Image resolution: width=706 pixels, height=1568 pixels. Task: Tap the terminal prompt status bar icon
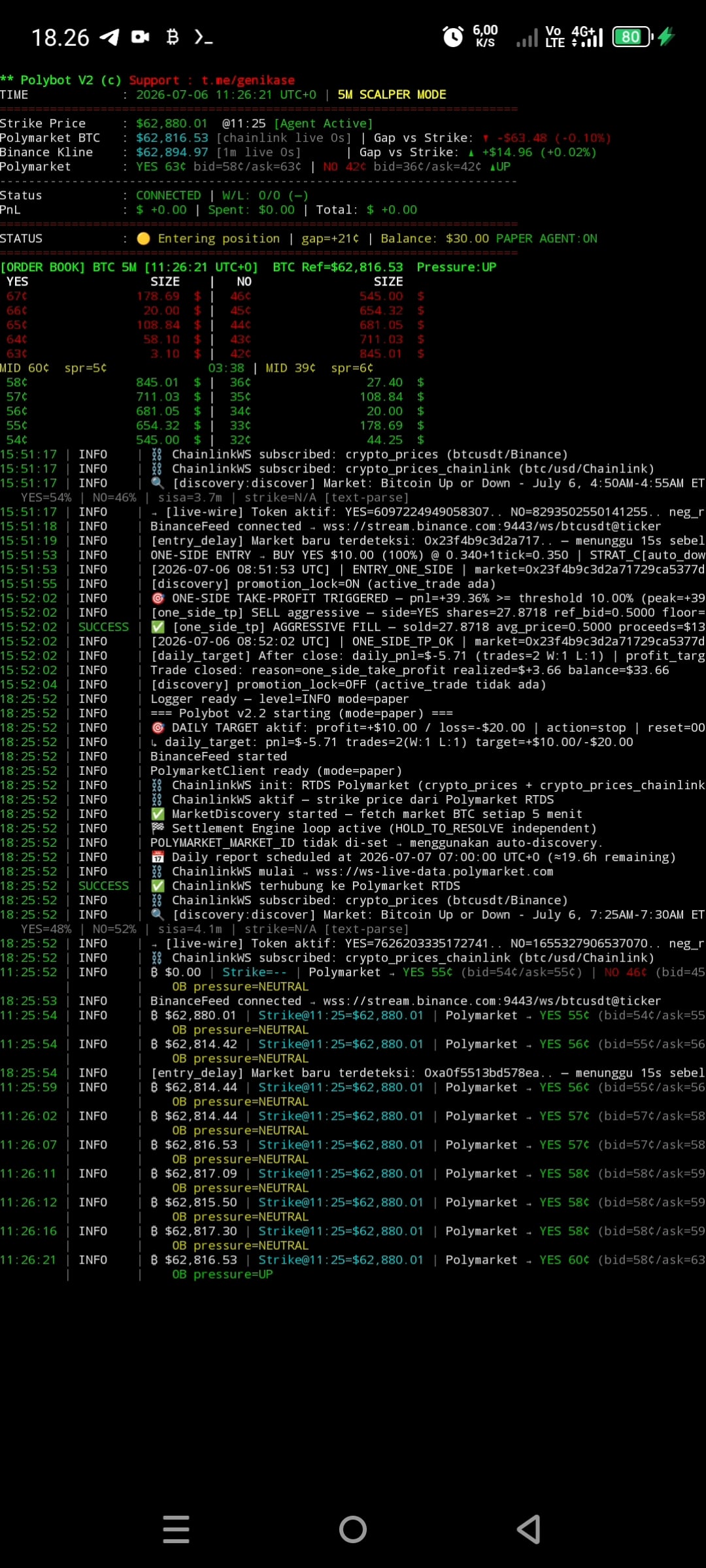coord(203,37)
